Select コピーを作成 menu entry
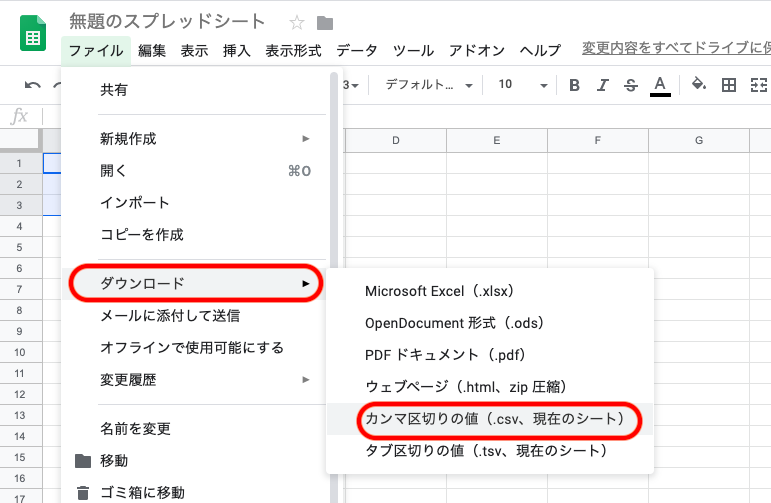771x503 pixels. pos(196,235)
